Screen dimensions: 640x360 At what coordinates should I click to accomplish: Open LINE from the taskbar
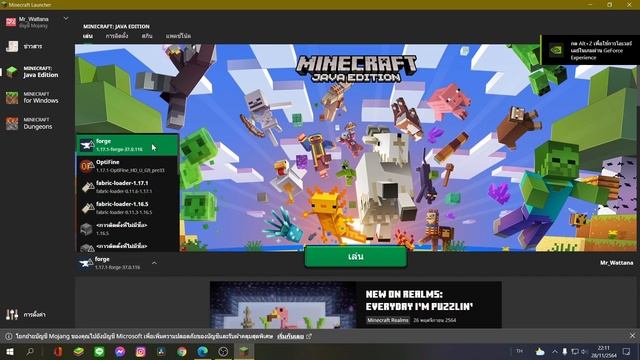click(x=99, y=351)
